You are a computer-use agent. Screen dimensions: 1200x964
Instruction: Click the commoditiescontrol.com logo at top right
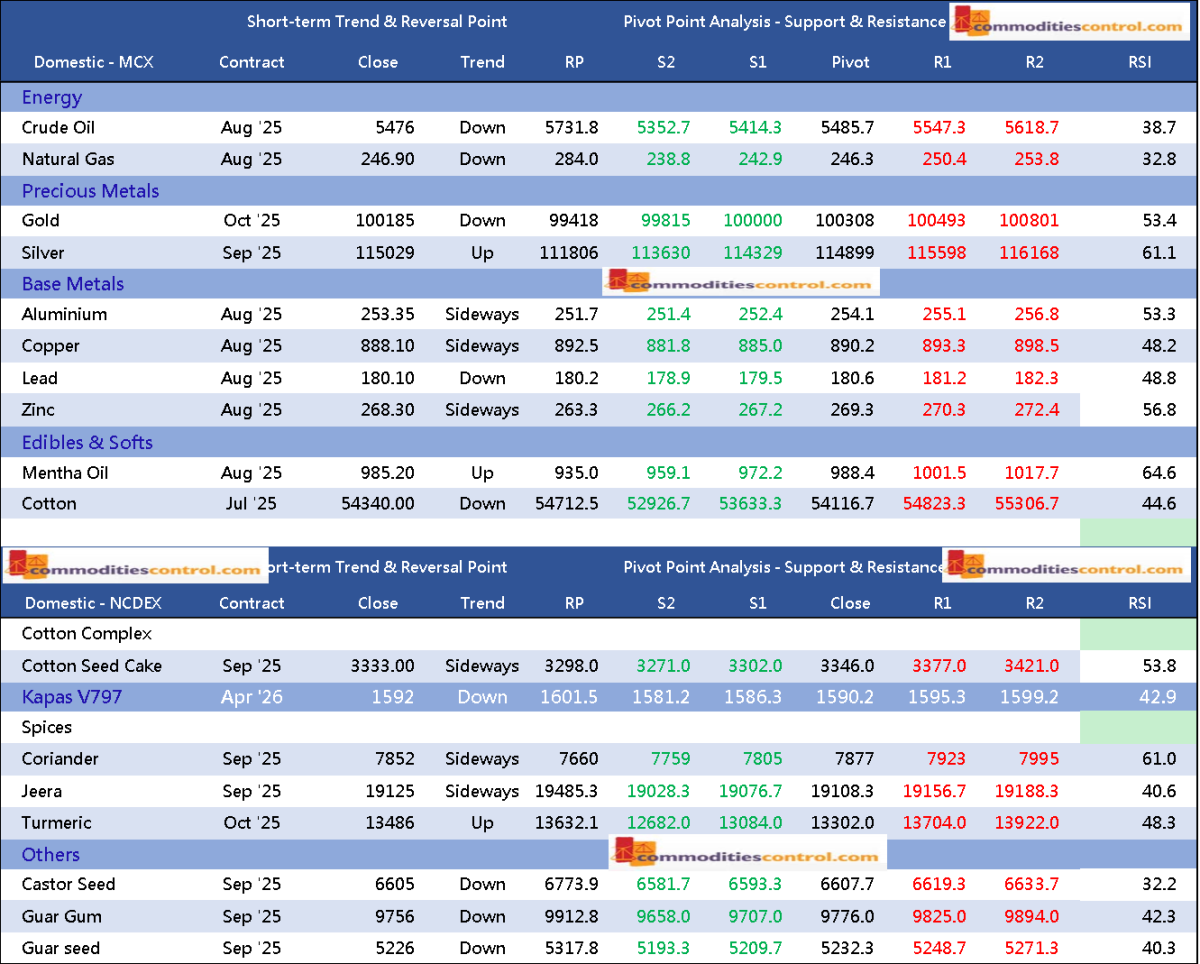(x=1069, y=22)
